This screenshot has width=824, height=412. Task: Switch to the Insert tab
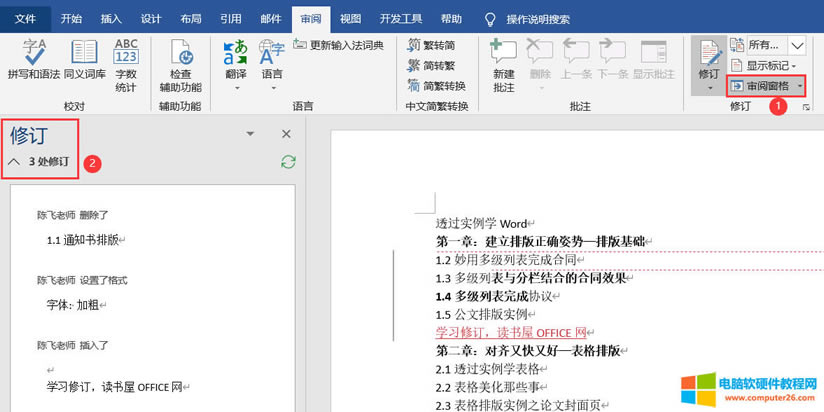pos(111,18)
